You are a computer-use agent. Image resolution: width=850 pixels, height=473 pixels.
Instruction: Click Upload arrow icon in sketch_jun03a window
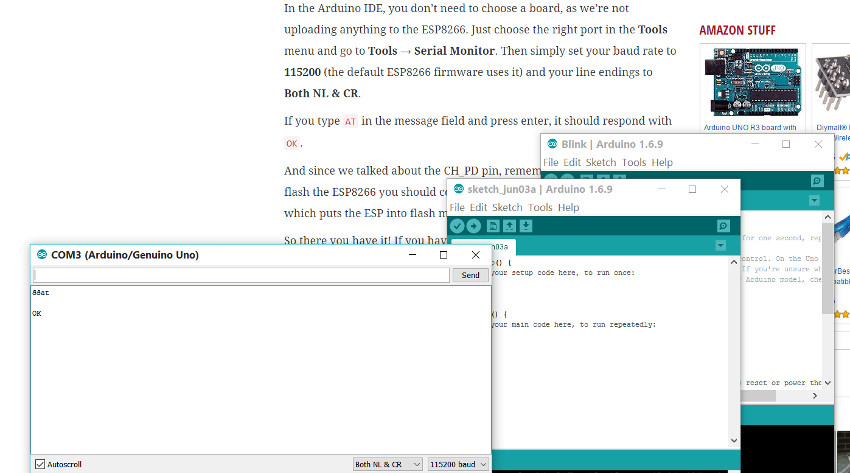click(474, 226)
